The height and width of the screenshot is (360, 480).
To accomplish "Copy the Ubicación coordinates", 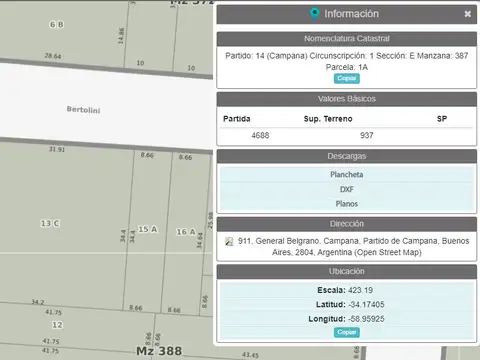I will [x=347, y=332].
